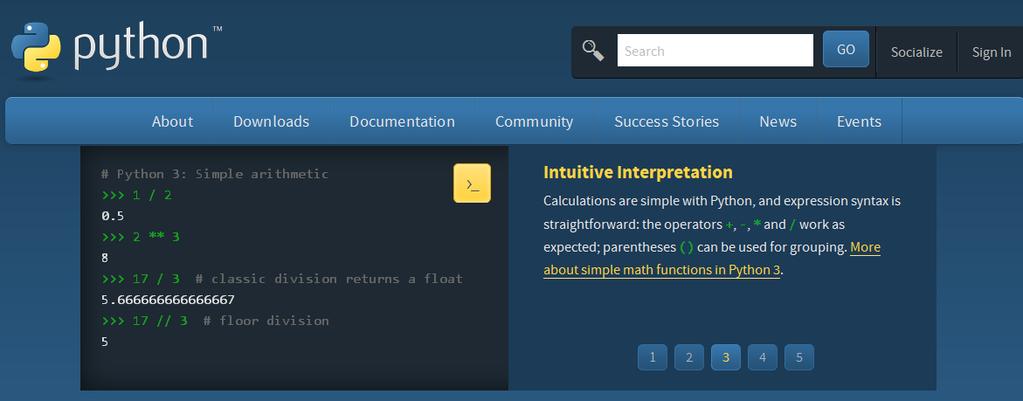
Task: Launch the interactive shell with yellow button
Action: 472,183
